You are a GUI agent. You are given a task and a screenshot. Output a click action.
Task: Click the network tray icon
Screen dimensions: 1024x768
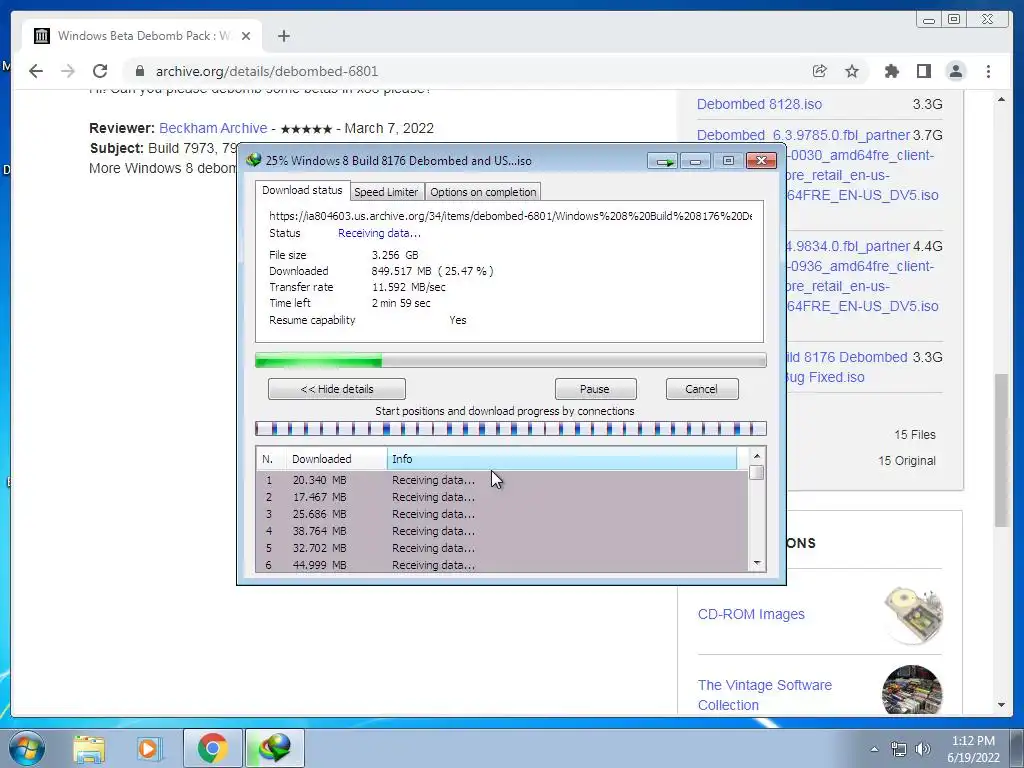pos(899,749)
